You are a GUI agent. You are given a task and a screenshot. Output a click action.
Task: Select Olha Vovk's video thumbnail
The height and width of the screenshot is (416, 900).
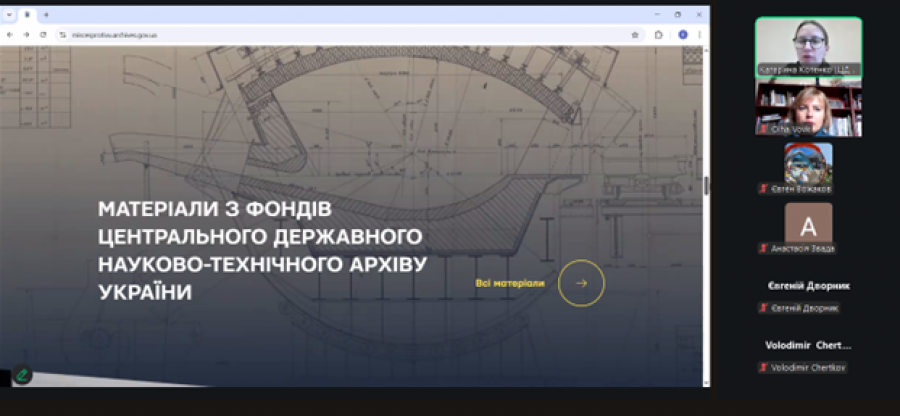[x=807, y=108]
